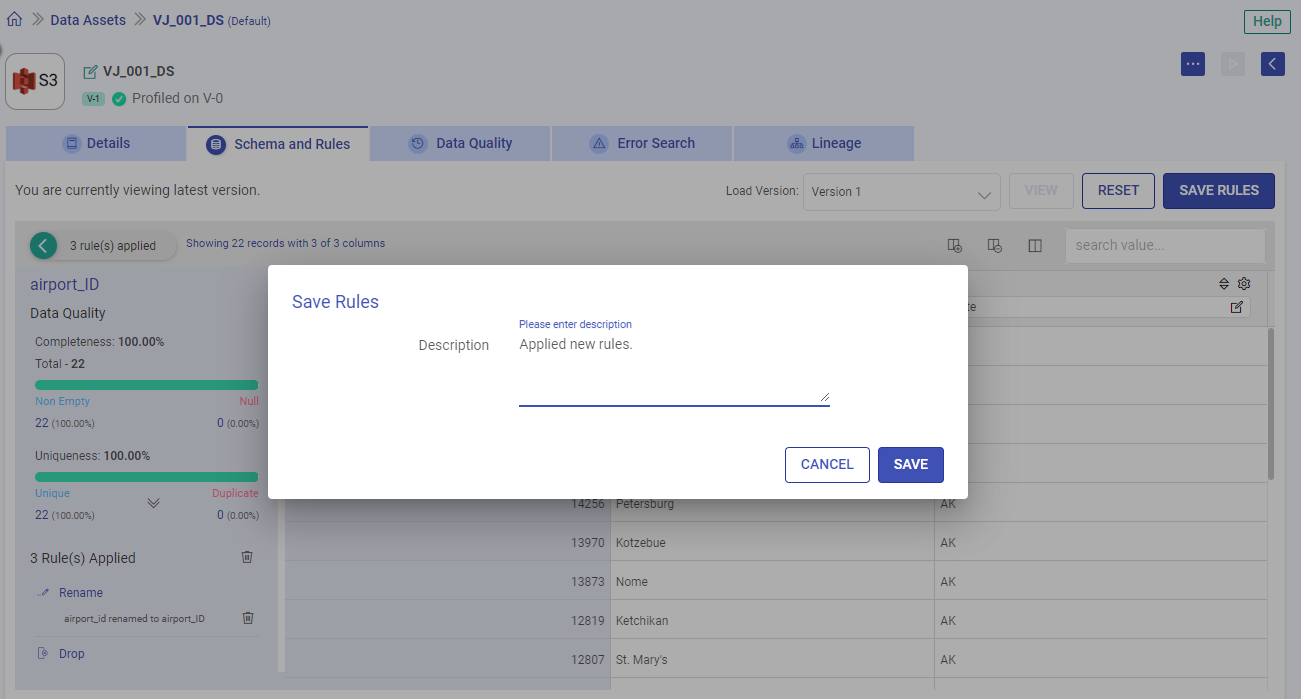1301x699 pixels.
Task: Click the edit pencil beside VJ_001_DS title
Action: (x=91, y=72)
